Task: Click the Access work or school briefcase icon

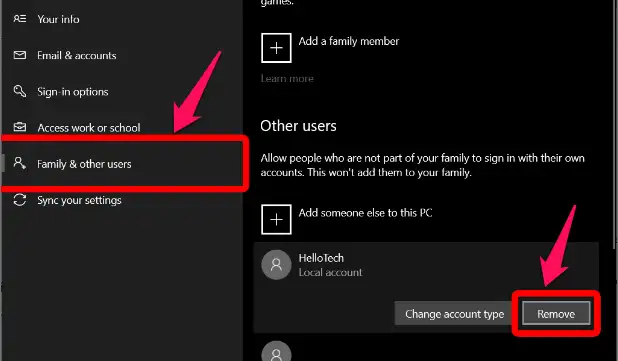Action: click(x=20, y=127)
